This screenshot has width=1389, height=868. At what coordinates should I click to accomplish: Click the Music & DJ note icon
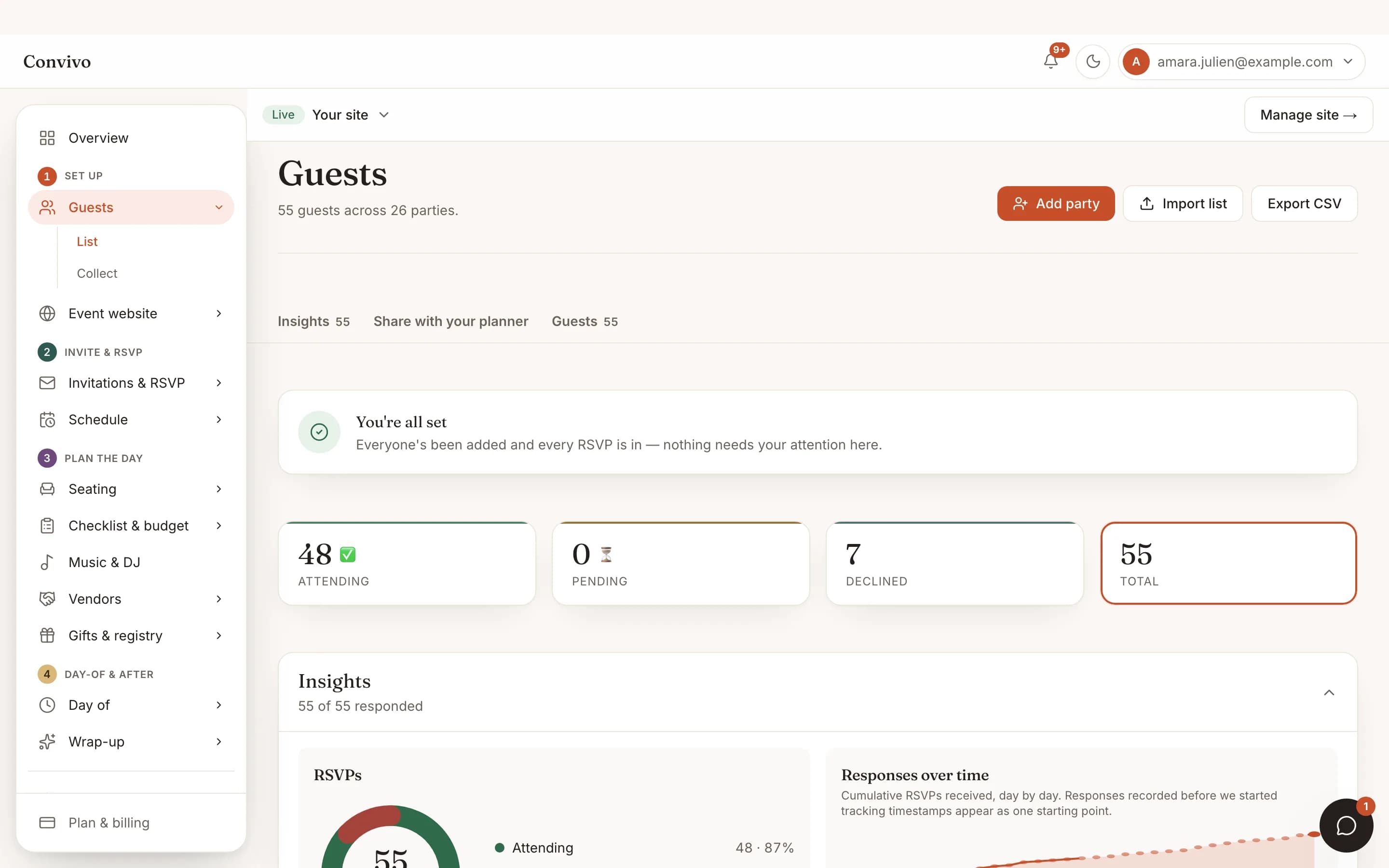point(47,563)
